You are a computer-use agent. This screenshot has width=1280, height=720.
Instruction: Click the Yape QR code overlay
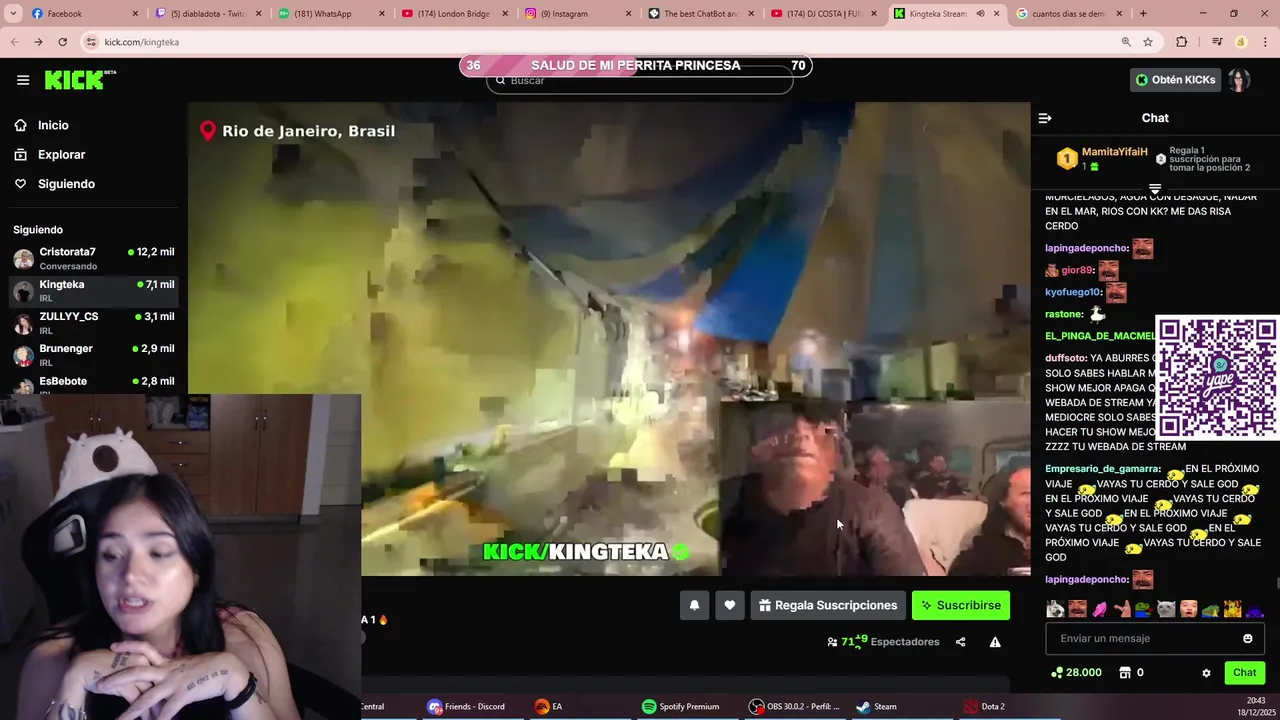click(1217, 377)
